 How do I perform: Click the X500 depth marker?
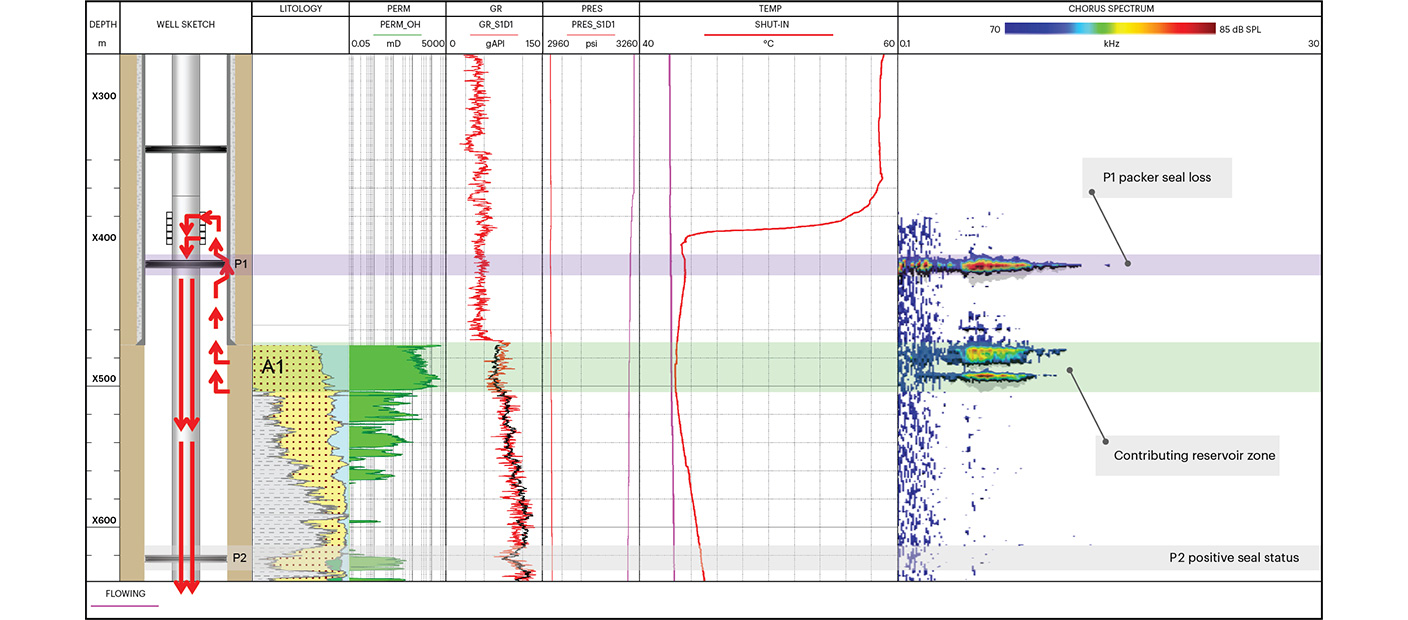tap(104, 379)
